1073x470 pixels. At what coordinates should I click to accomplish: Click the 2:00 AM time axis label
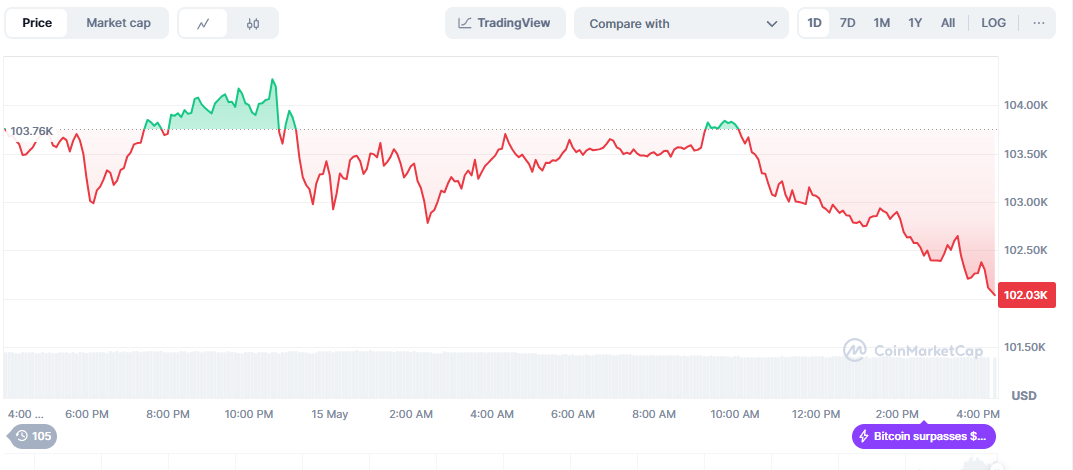click(x=410, y=414)
